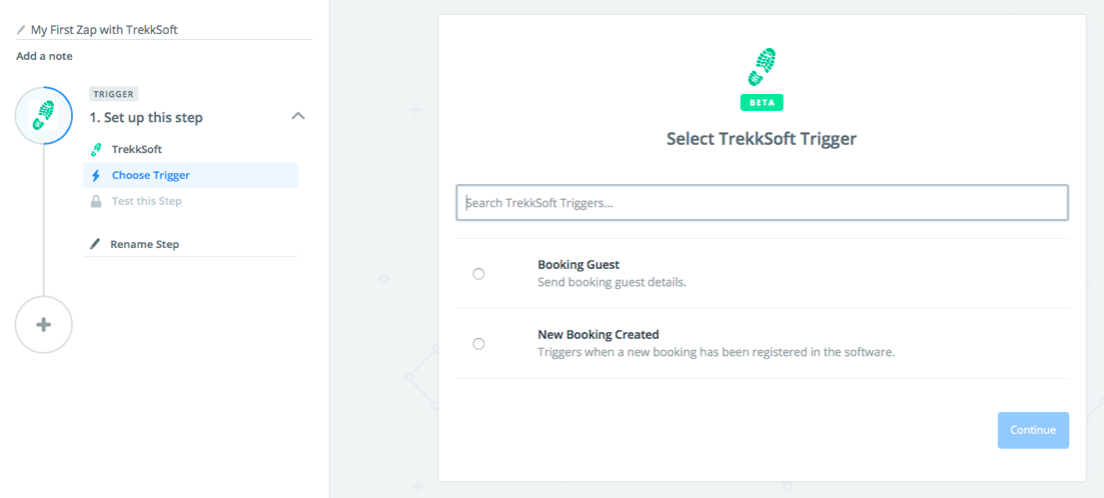Image resolution: width=1104 pixels, height=498 pixels.
Task: Click the small TrekkSoft footprint sidebar icon
Action: tap(96, 149)
